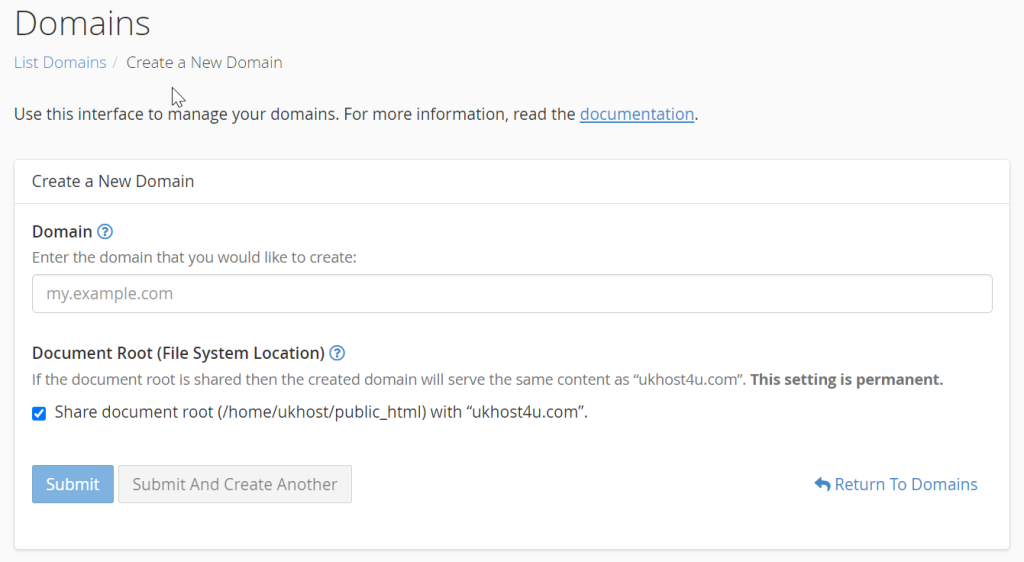Open the documentation link
1024x562 pixels.
click(637, 114)
